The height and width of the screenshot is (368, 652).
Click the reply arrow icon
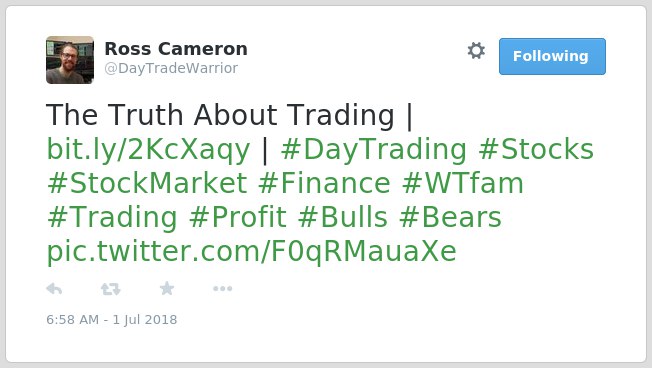(x=54, y=289)
